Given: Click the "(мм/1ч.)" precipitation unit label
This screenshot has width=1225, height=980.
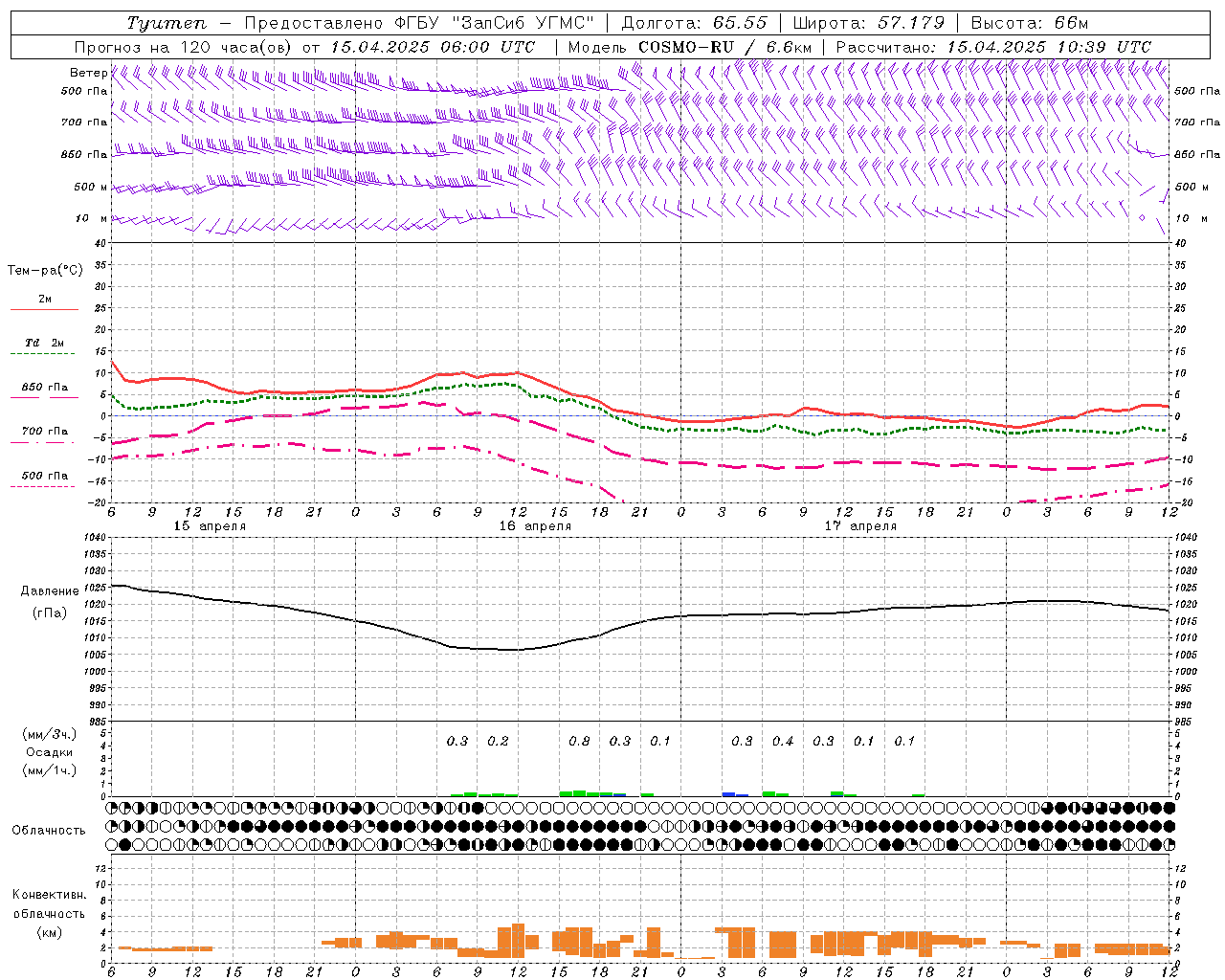Looking at the screenshot, I should pos(50,770).
